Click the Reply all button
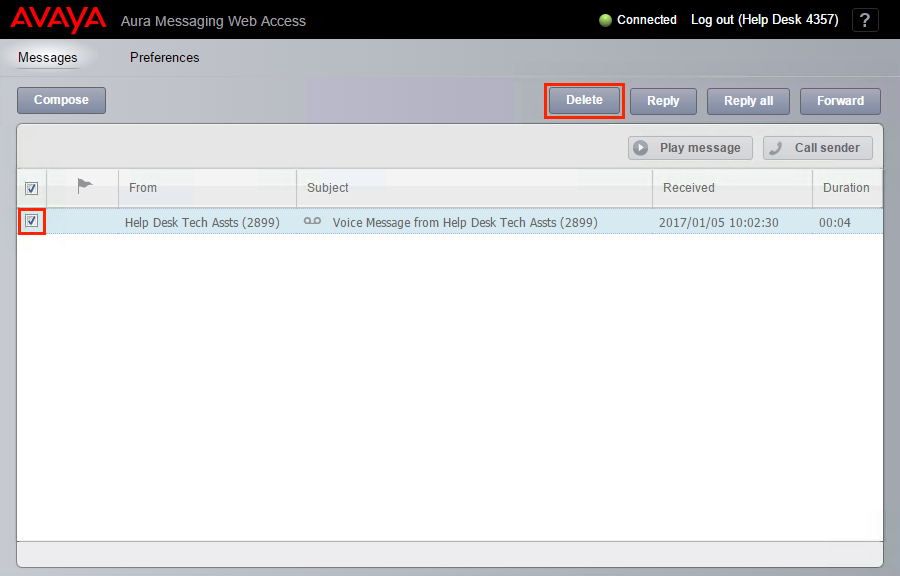The width and height of the screenshot is (900, 576). tap(748, 101)
